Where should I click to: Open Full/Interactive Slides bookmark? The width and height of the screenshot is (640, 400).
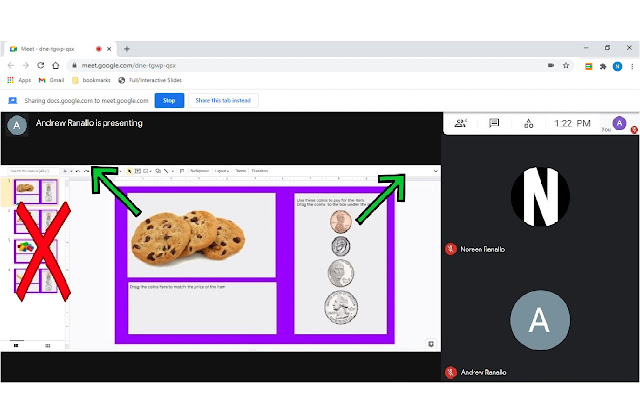(x=150, y=80)
